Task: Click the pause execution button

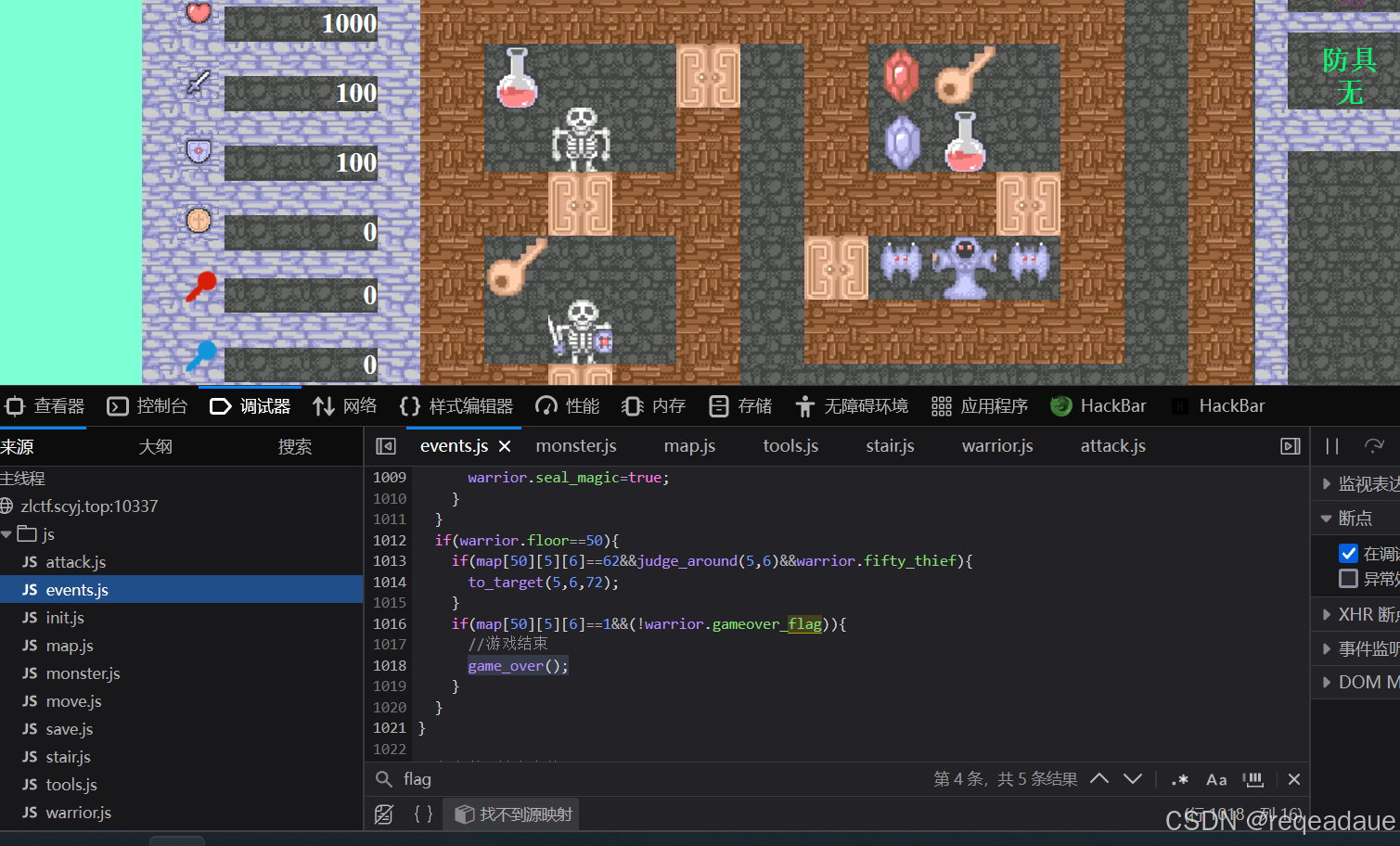Action: (1332, 446)
